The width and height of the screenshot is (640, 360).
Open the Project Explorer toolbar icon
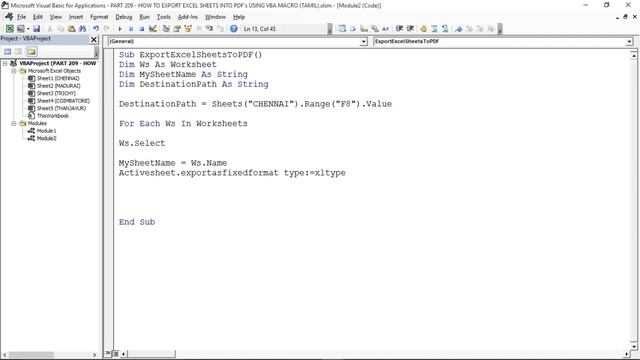[x=166, y=29]
